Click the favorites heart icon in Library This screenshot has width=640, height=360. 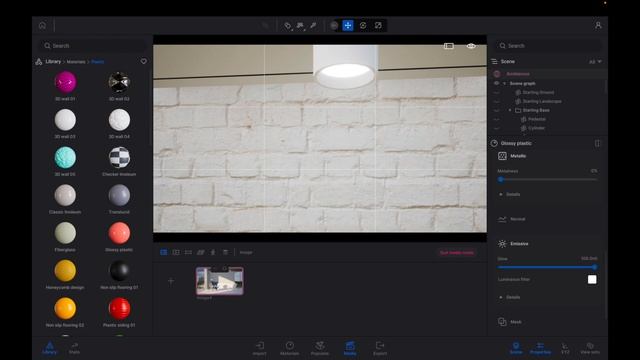144,61
